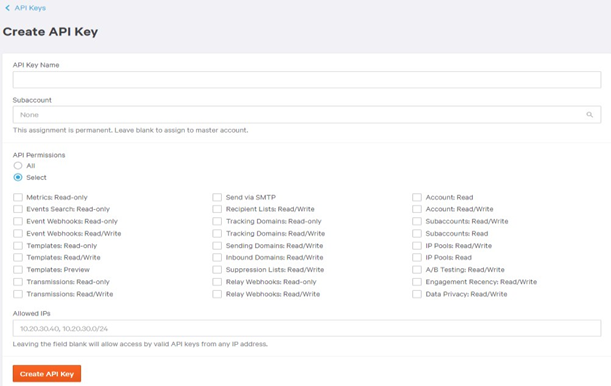Screen dimensions: 611x386
Task: Tick the Account: Read checkbox
Action: [x=417, y=197]
